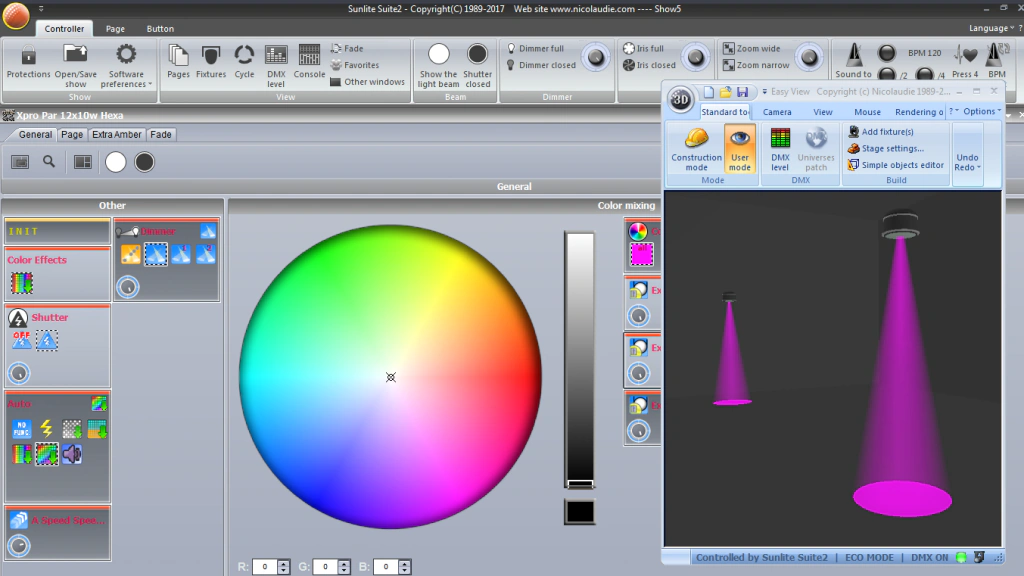Click the Color Effects rainbow icon

pos(22,283)
